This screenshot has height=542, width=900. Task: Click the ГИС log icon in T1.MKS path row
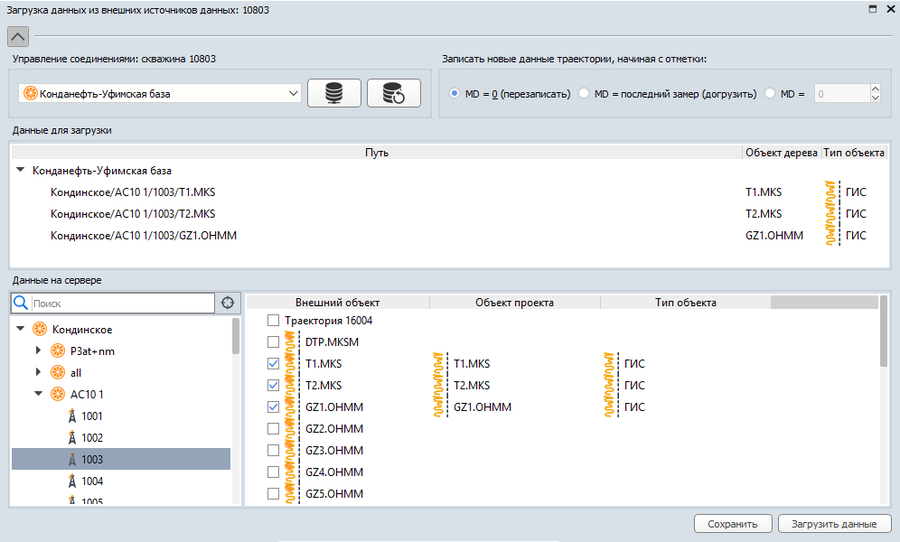pyautogui.click(x=832, y=192)
